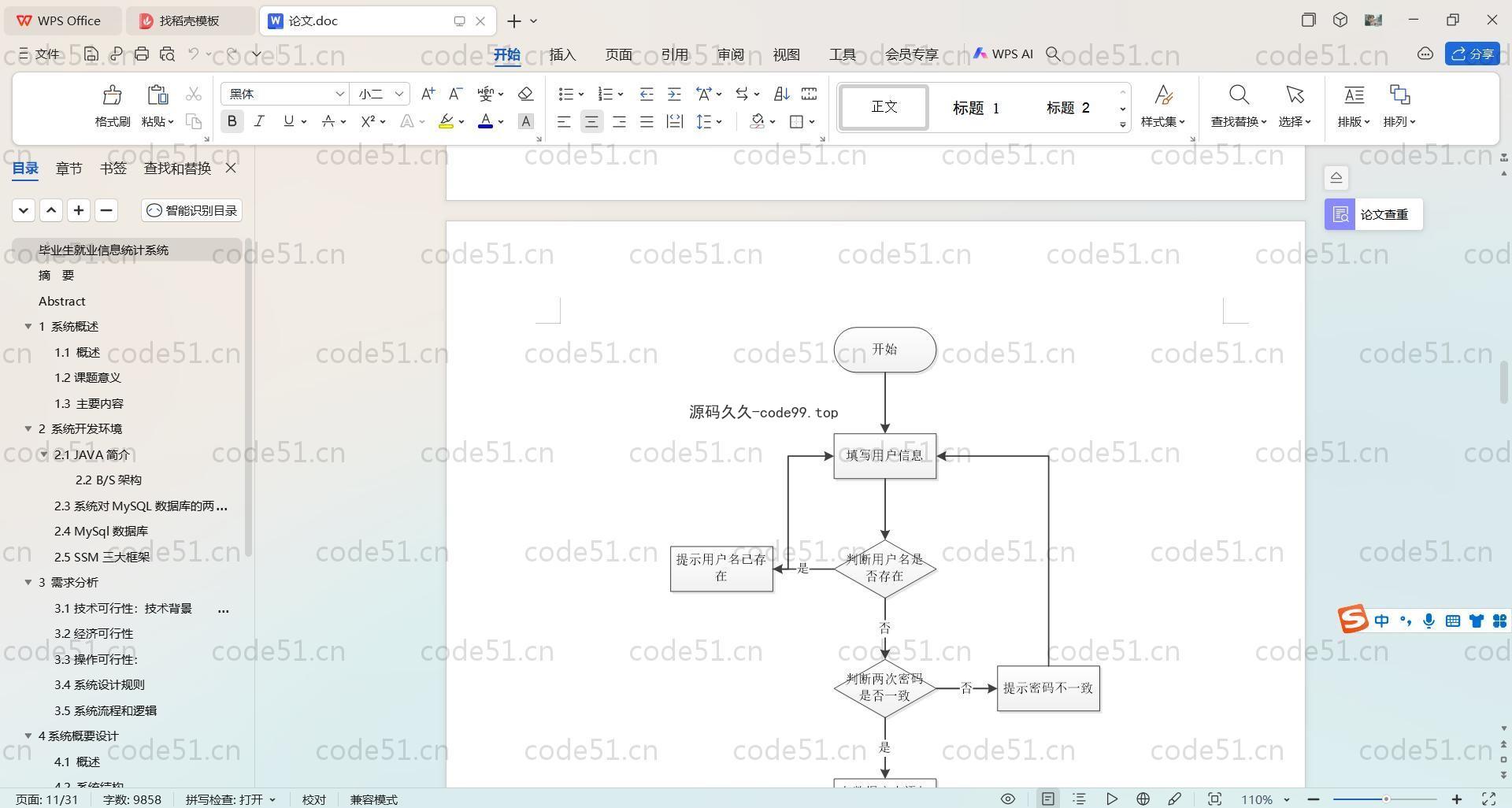Viewport: 1512px width, 808px height.
Task: Click the Align Right icon
Action: [619, 121]
